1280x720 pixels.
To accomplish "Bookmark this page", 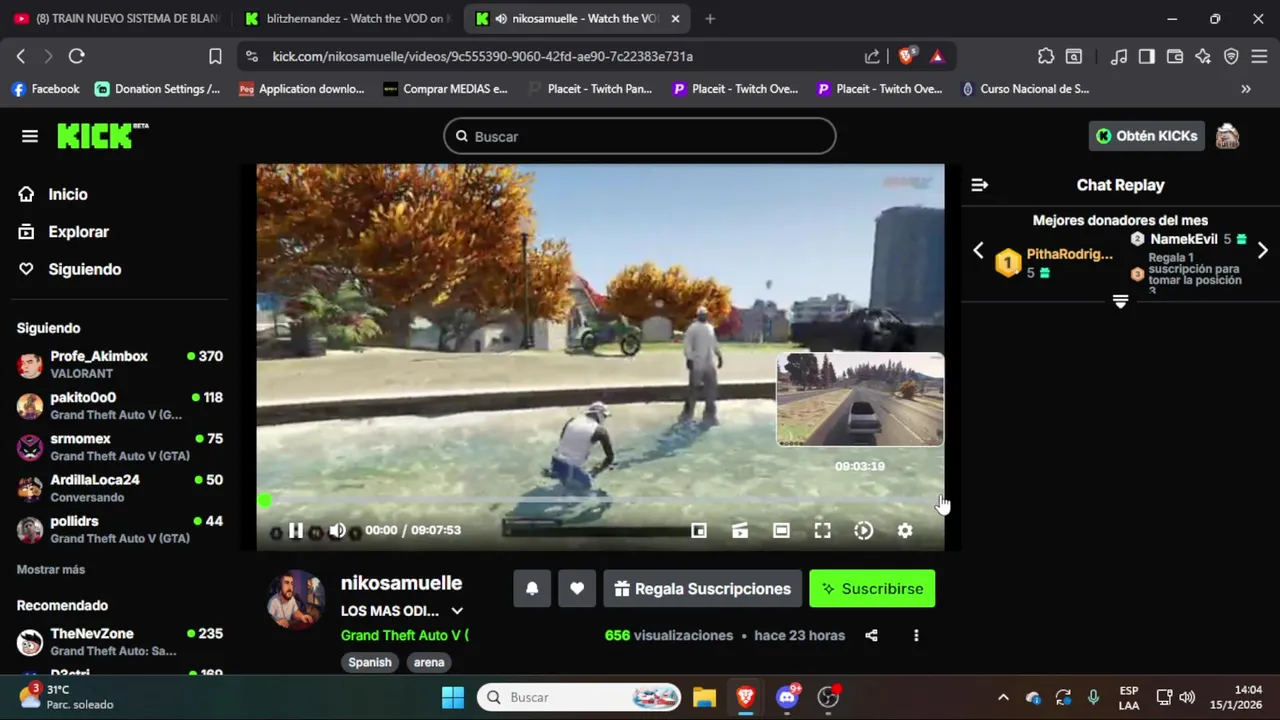I will point(215,57).
